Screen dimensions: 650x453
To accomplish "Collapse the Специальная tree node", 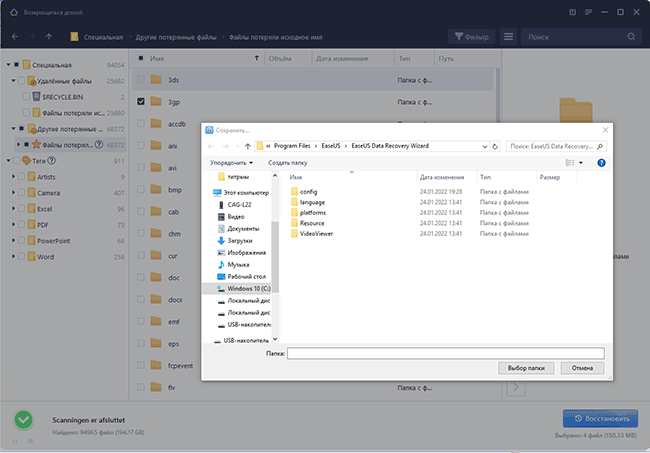I will click(8, 65).
